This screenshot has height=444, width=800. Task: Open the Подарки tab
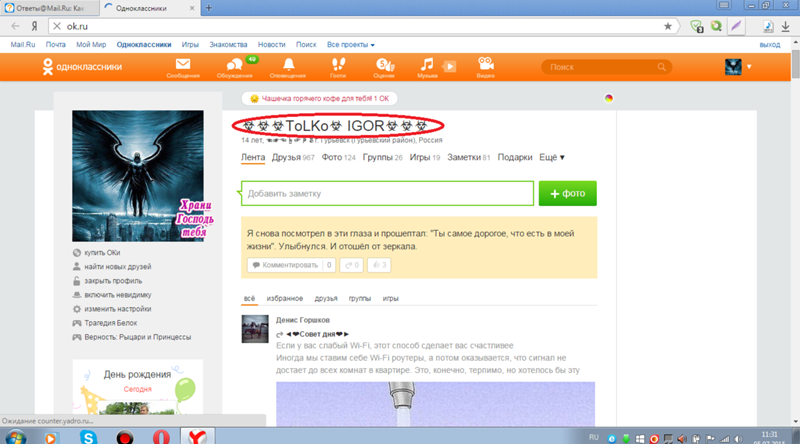point(515,157)
